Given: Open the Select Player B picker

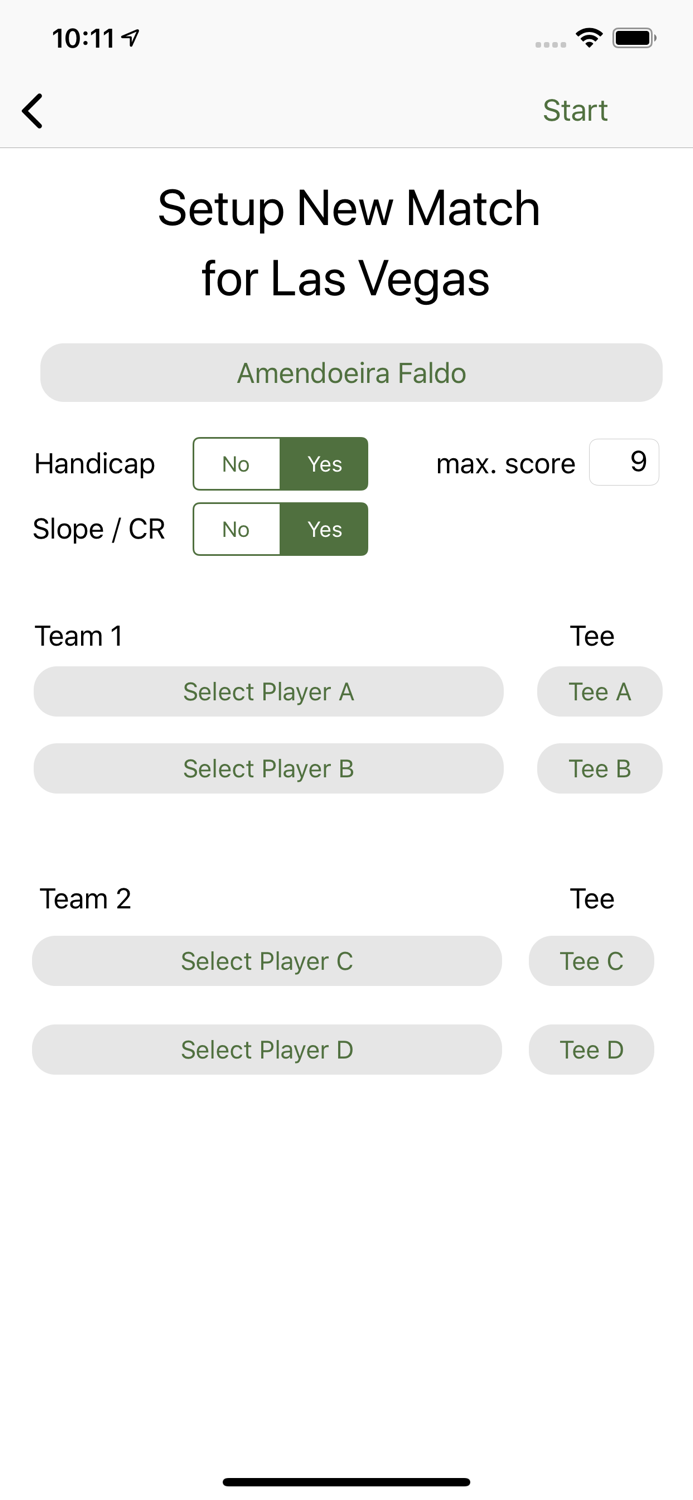Looking at the screenshot, I should click(268, 768).
